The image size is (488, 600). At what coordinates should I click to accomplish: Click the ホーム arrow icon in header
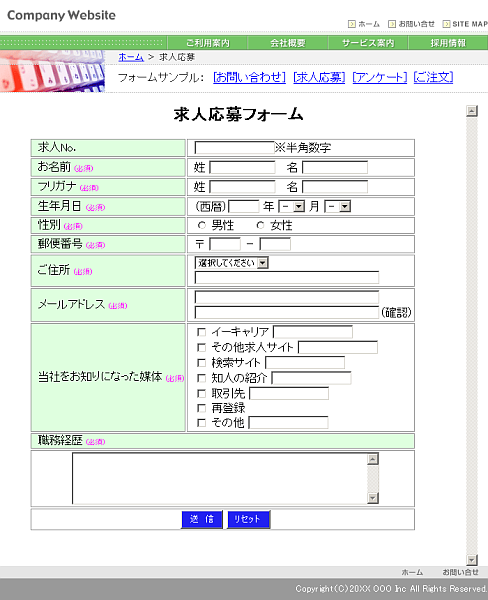[x=352, y=24]
